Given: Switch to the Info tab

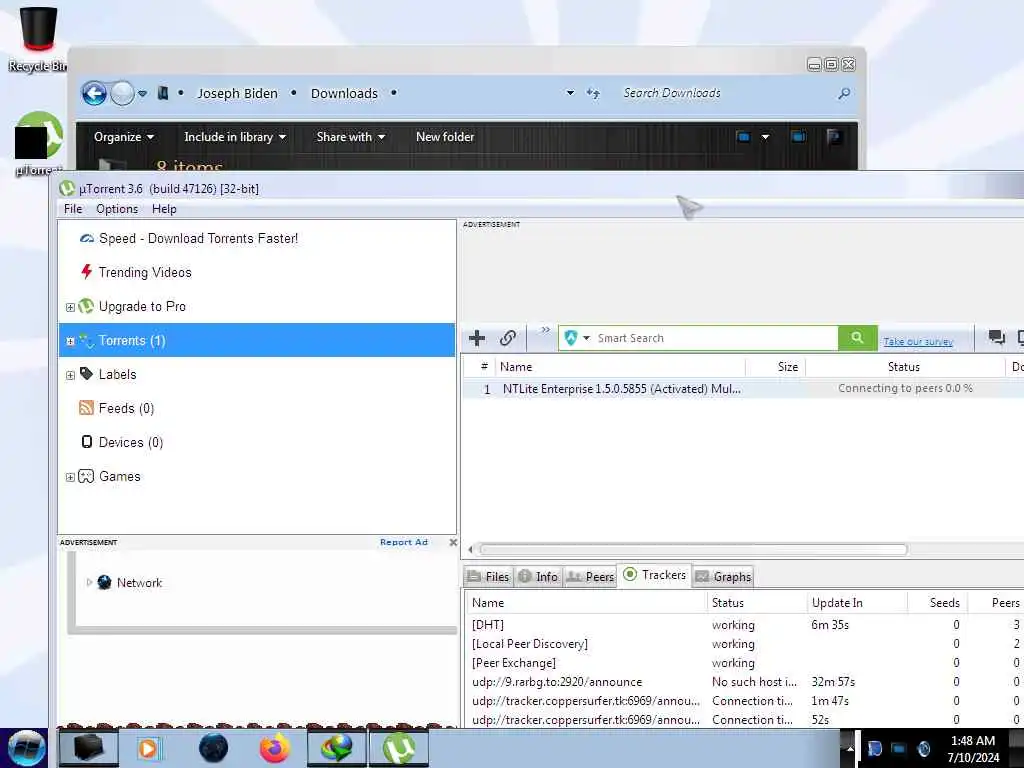Looking at the screenshot, I should 538,577.
